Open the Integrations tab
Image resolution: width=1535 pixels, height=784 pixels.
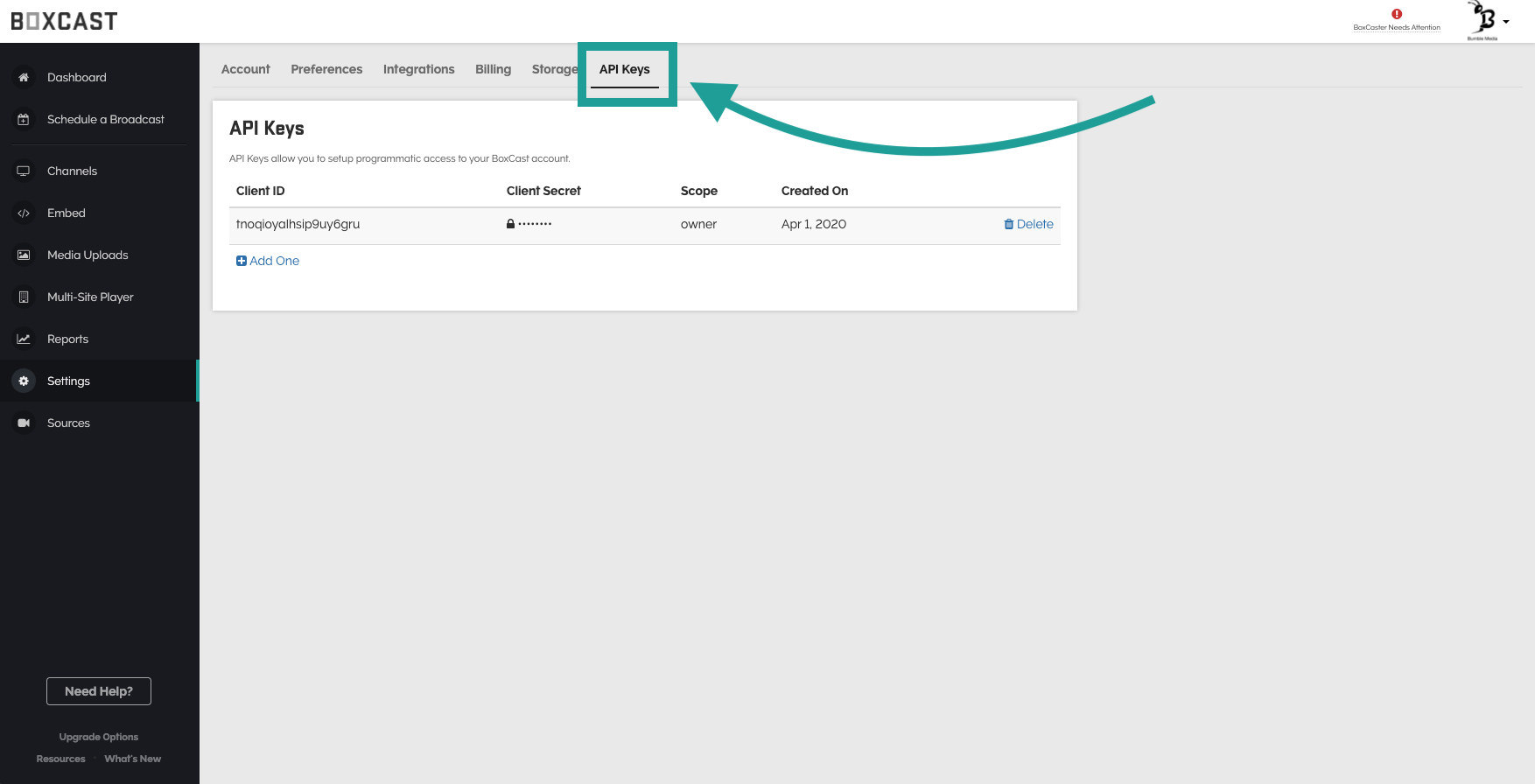pos(418,69)
